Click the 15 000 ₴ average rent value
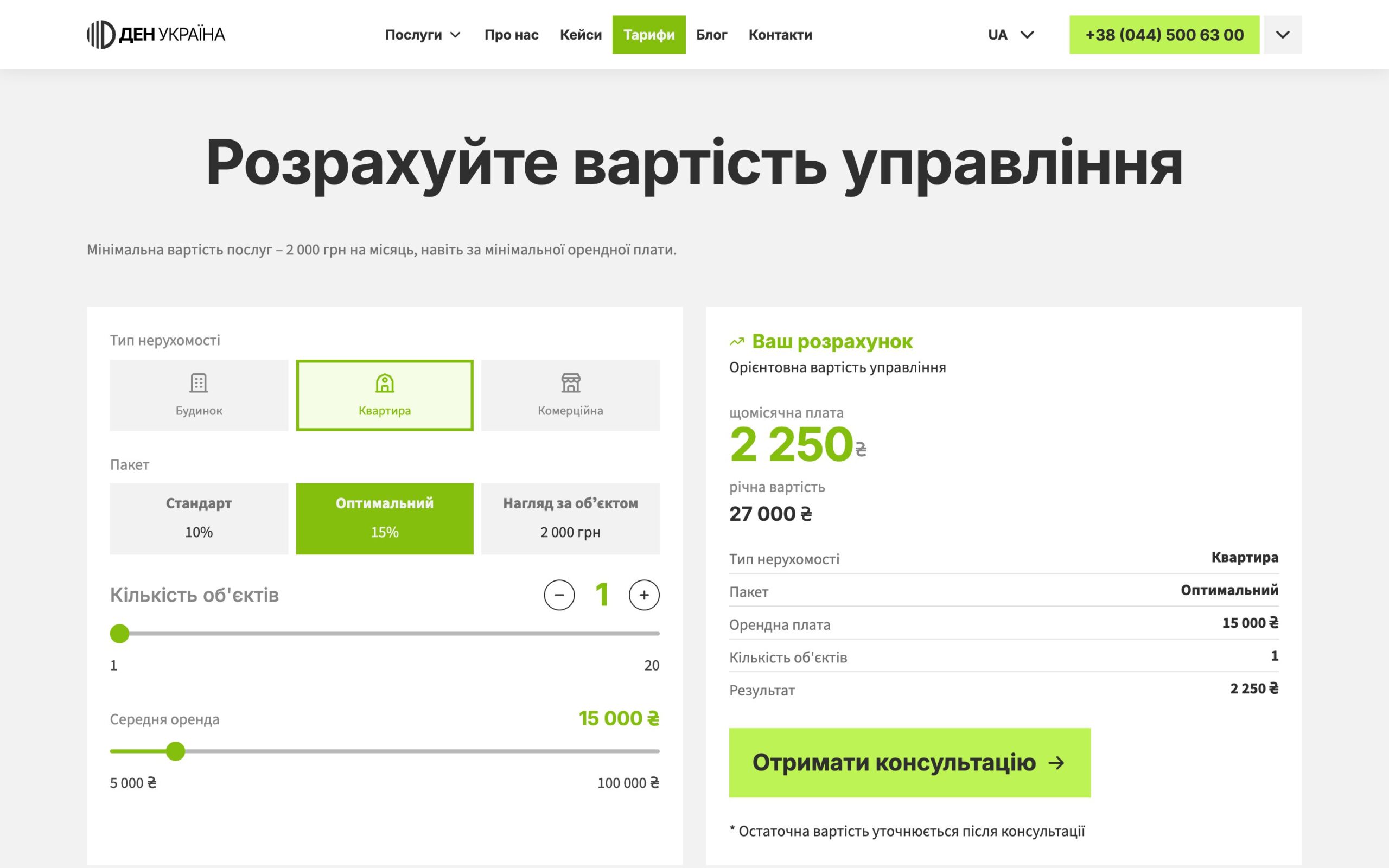This screenshot has height=868, width=1389. (x=619, y=718)
